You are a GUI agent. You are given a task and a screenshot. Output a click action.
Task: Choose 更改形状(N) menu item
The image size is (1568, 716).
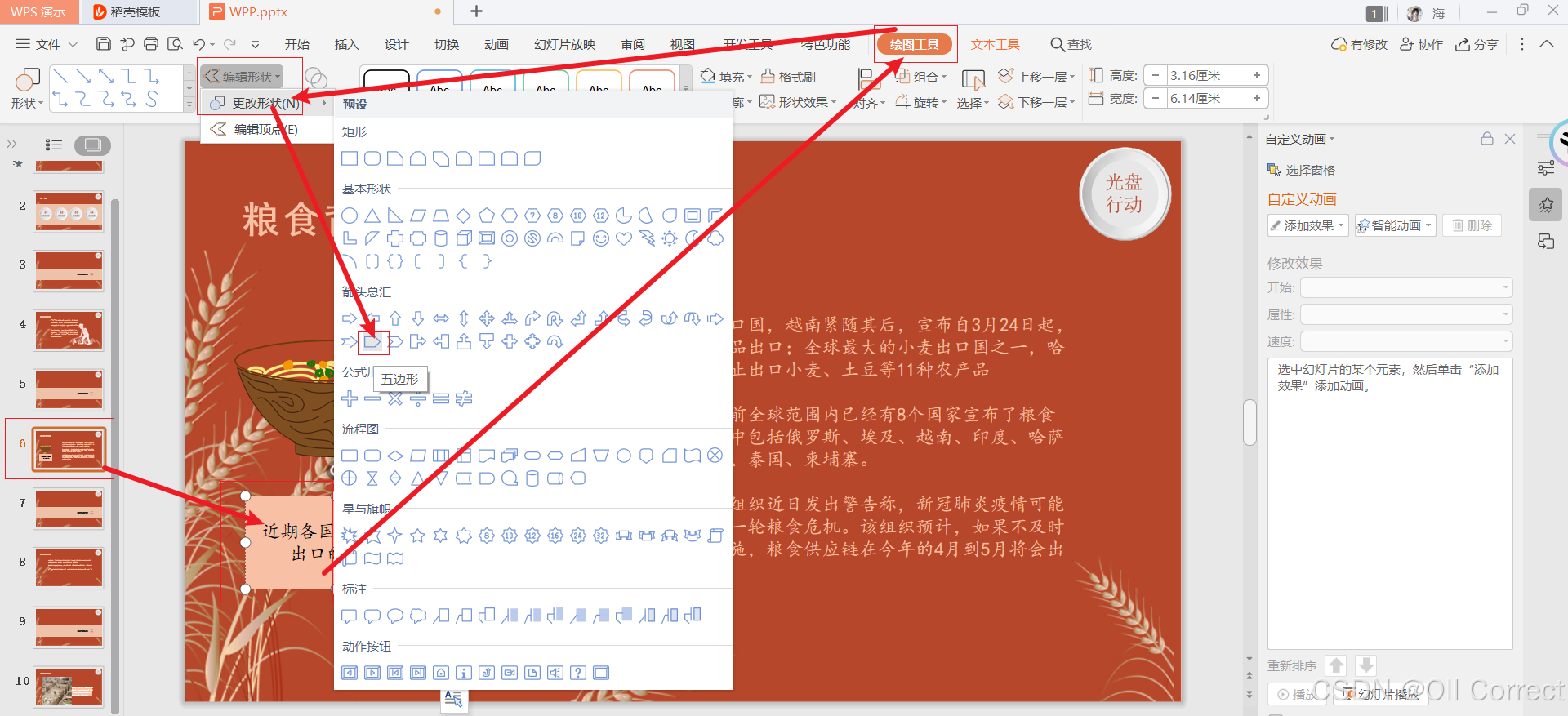tap(266, 103)
